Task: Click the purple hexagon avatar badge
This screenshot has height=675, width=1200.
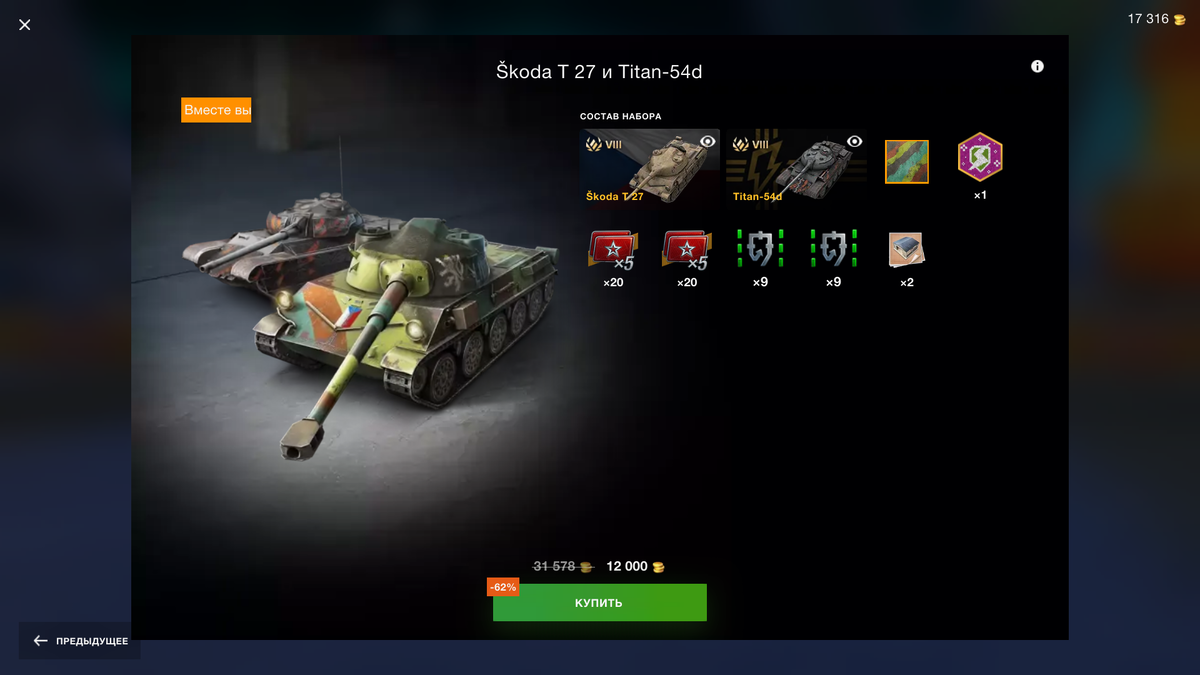Action: tap(980, 156)
